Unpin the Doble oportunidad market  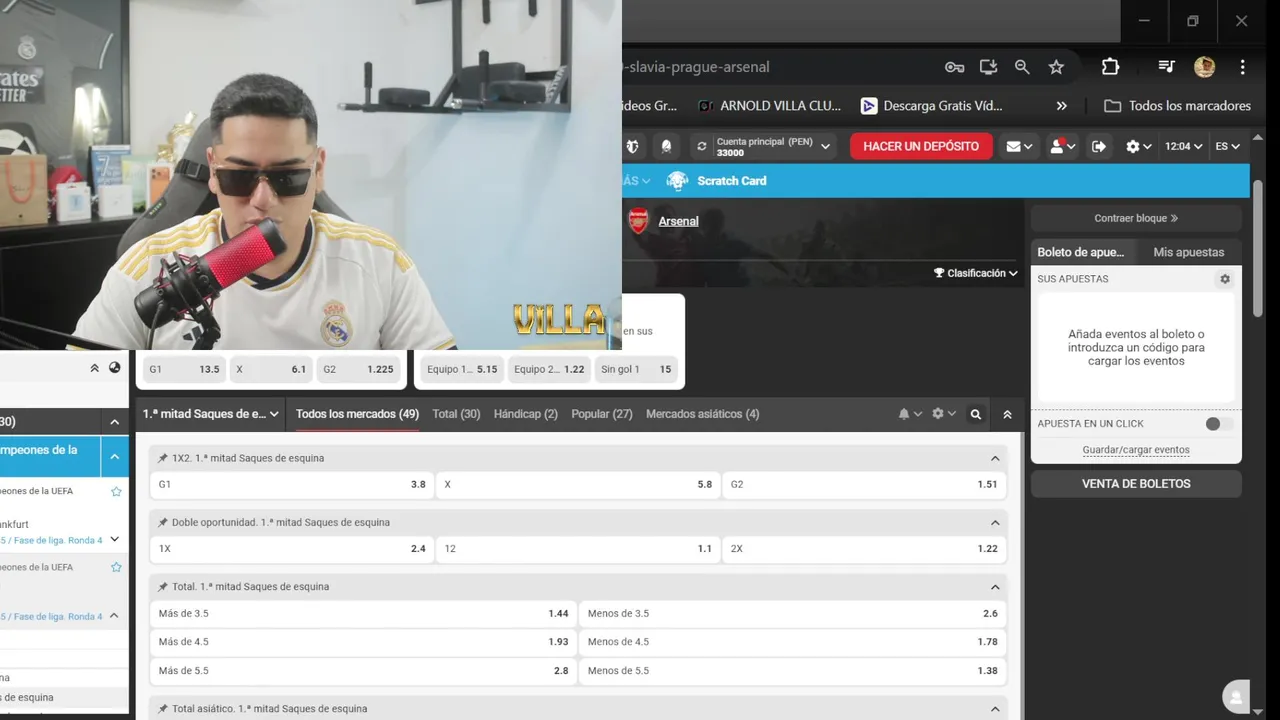163,522
